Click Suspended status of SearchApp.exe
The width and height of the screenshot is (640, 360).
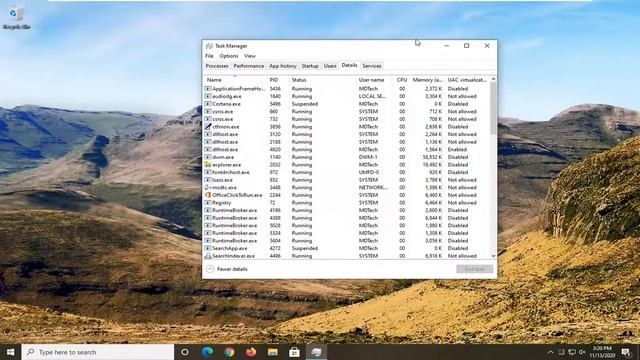[x=305, y=248]
